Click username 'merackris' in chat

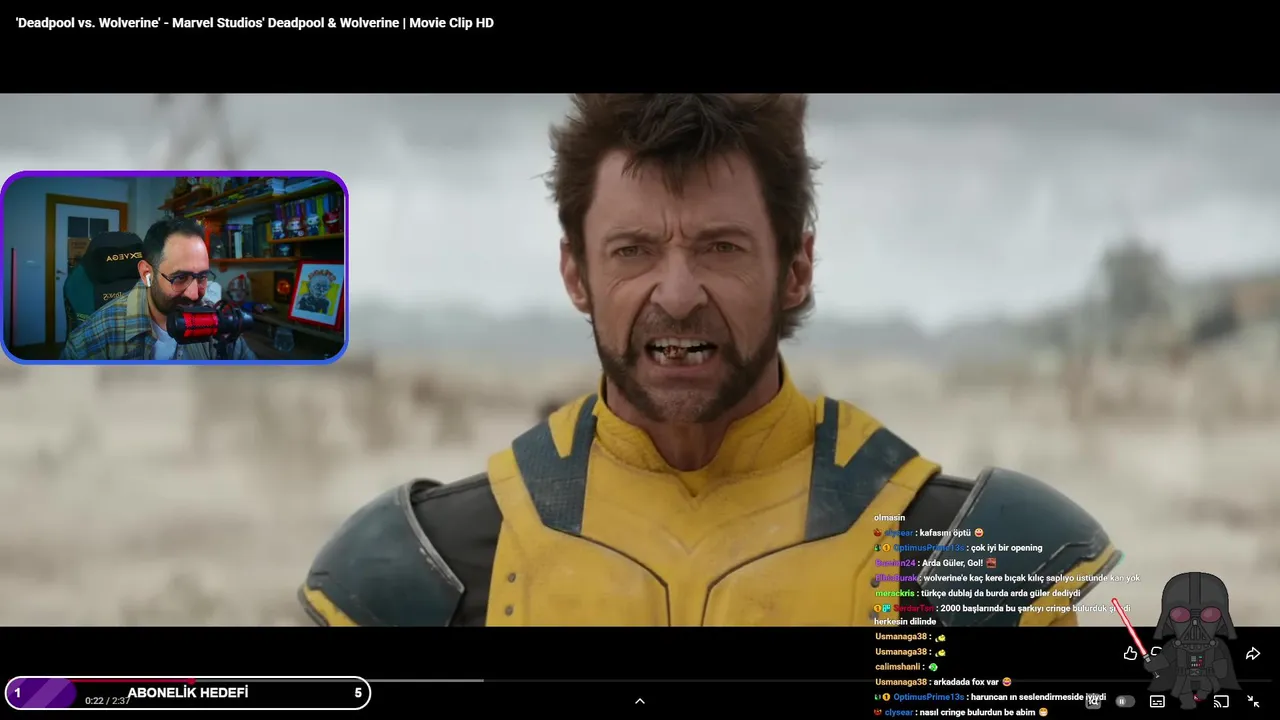click(896, 593)
